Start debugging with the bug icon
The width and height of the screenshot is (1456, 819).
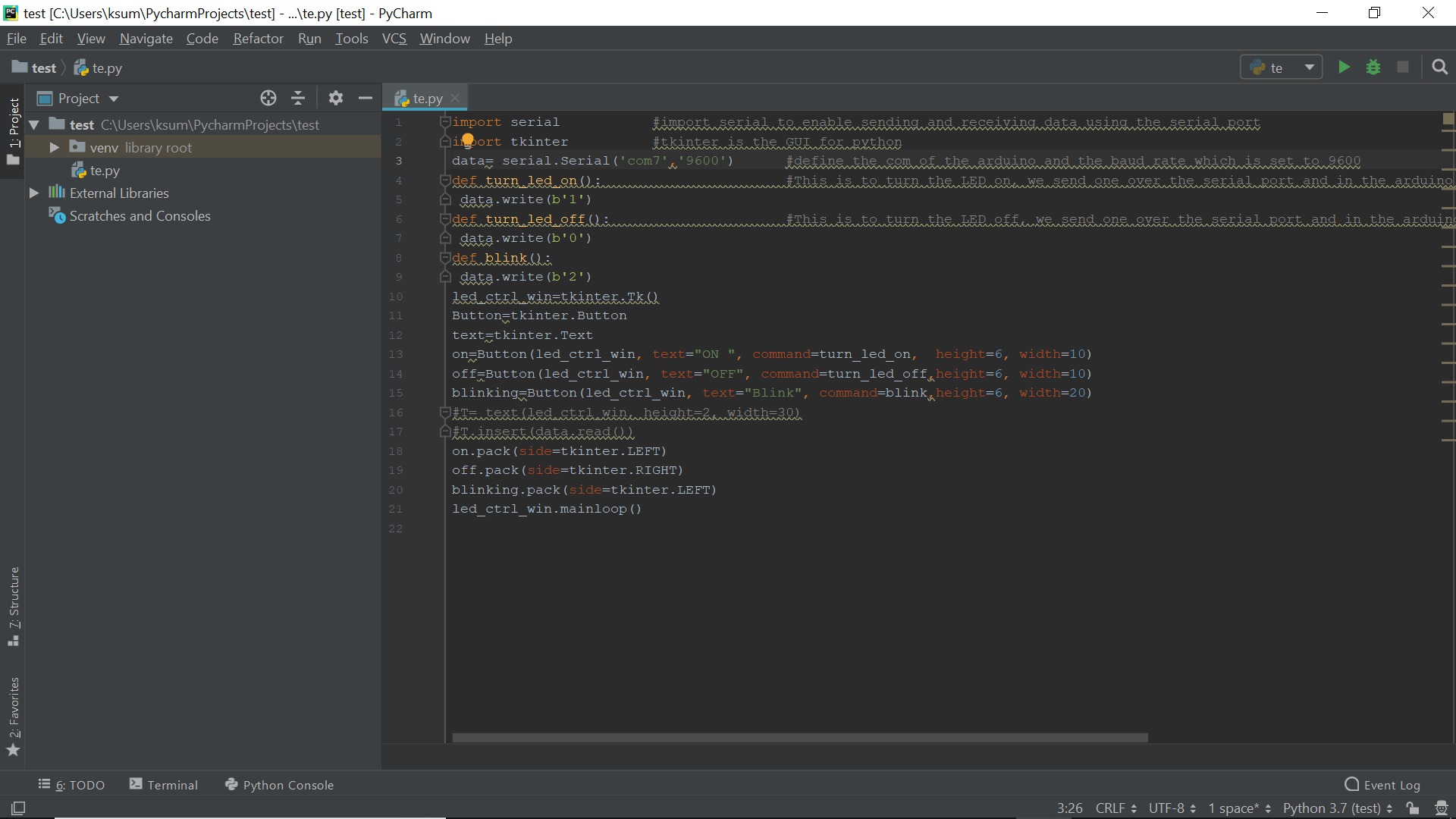[1373, 67]
